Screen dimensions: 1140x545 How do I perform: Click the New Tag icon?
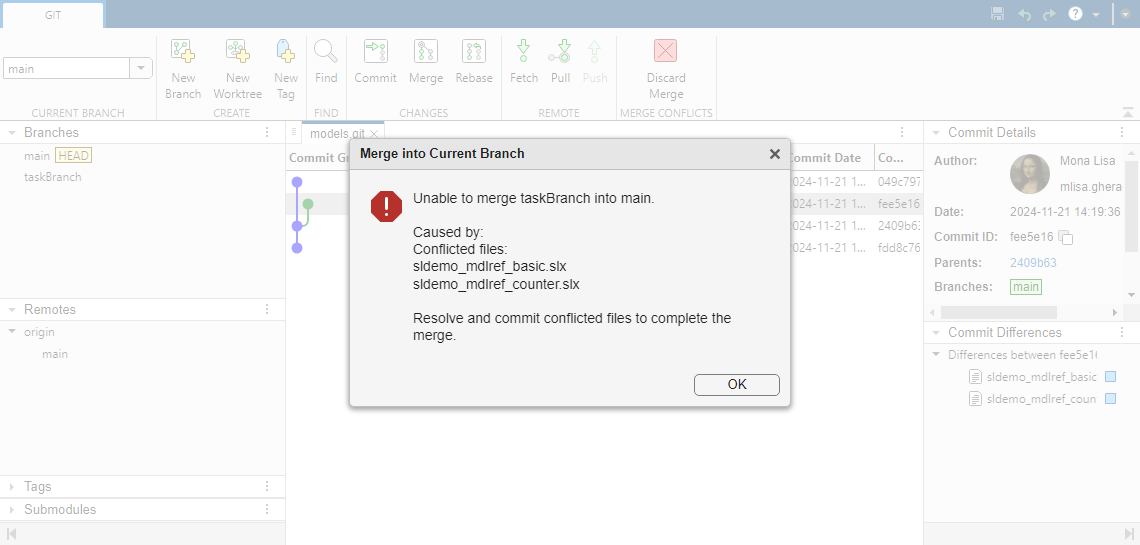286,52
